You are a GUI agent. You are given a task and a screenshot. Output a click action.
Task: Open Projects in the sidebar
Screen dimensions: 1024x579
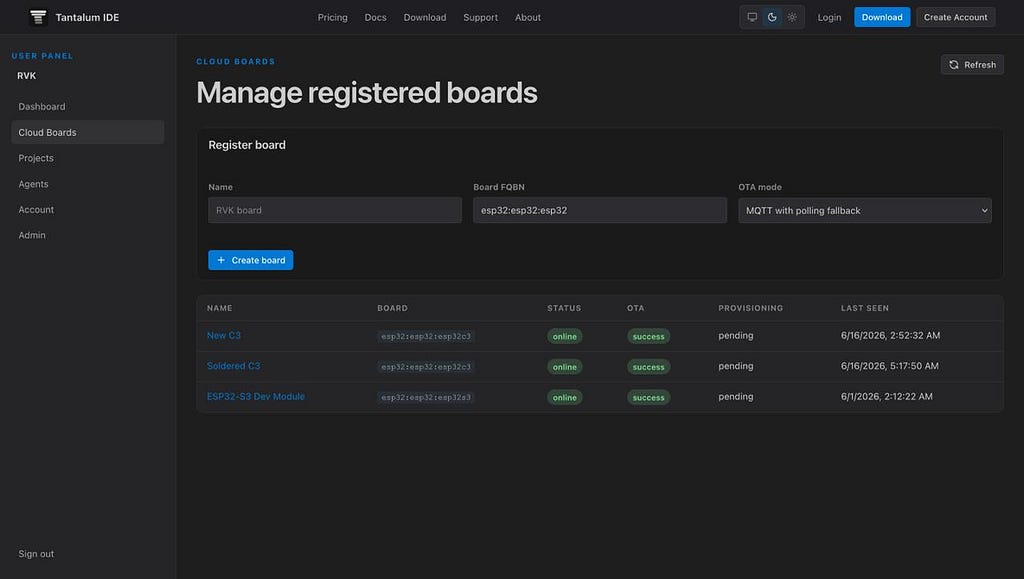(x=88, y=158)
